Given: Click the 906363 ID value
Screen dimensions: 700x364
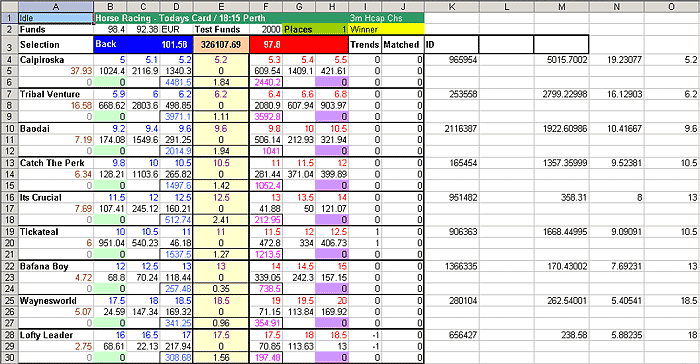Looking at the screenshot, I should 451,232.
